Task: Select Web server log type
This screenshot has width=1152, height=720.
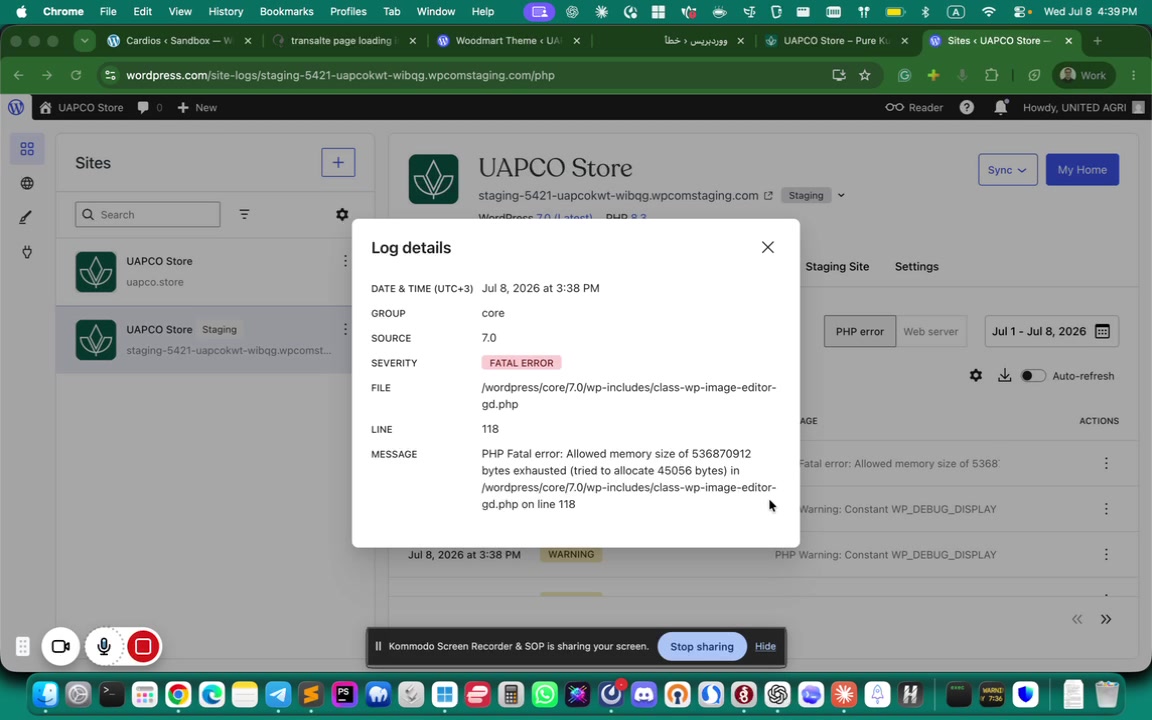Action: pos(931,331)
